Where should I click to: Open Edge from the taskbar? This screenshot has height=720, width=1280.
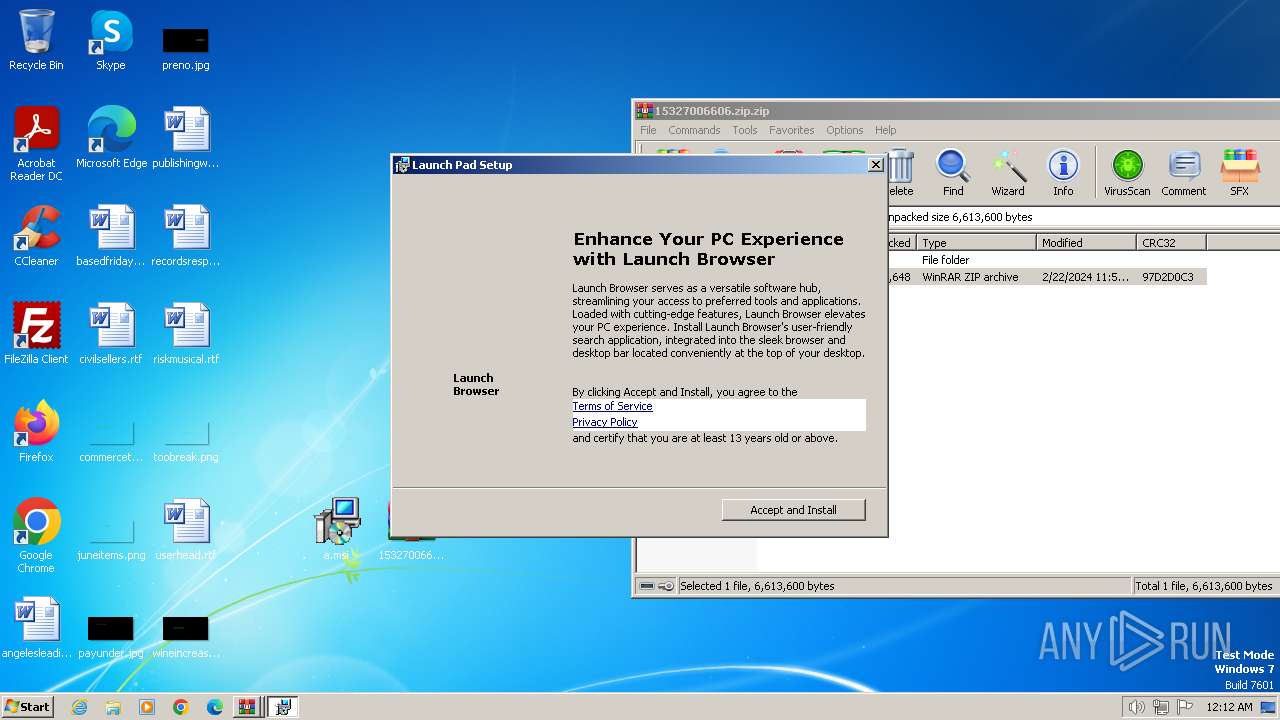click(x=215, y=707)
